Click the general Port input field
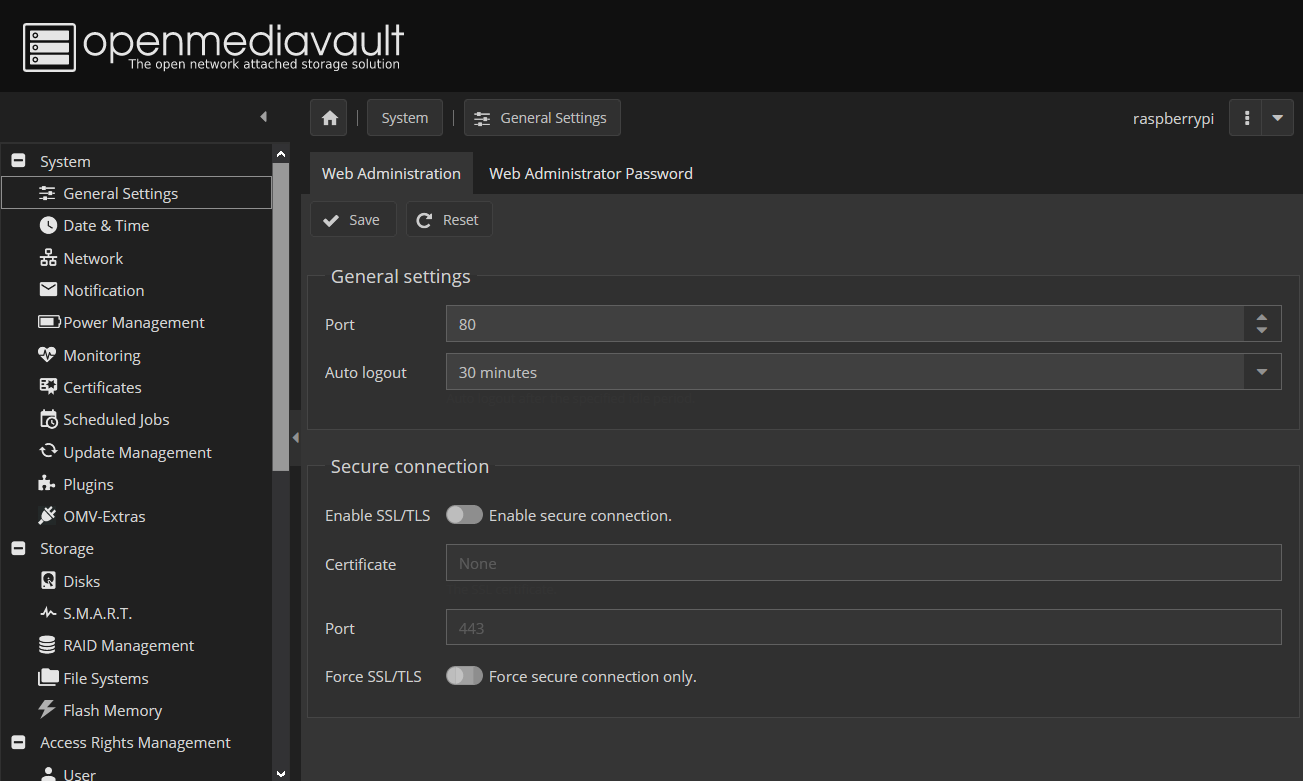 tap(845, 324)
